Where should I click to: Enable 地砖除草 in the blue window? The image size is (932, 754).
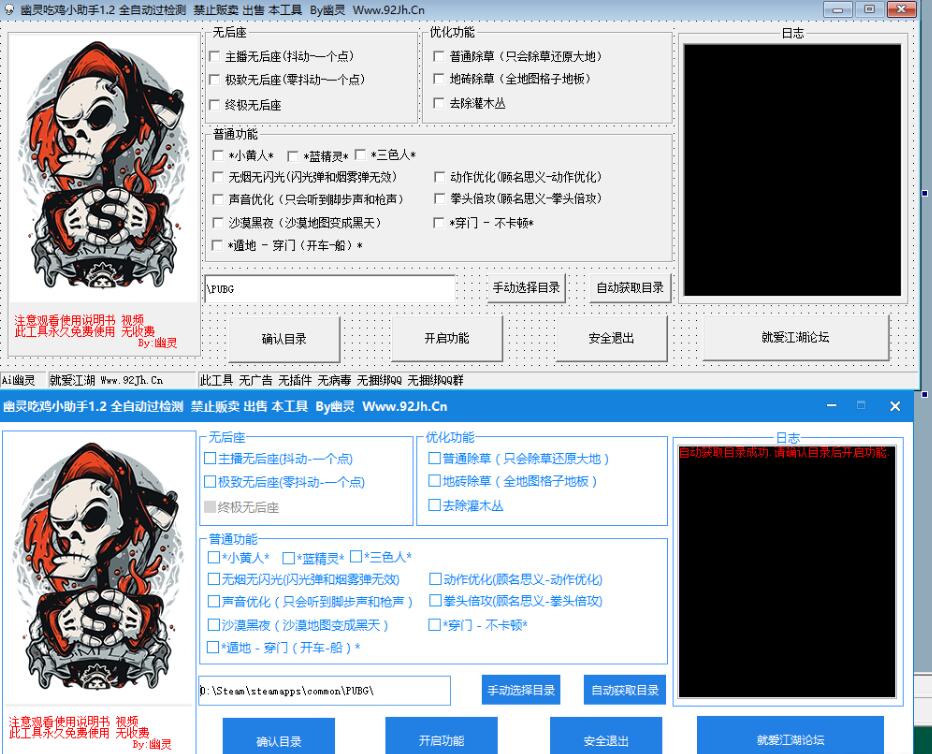[434, 481]
